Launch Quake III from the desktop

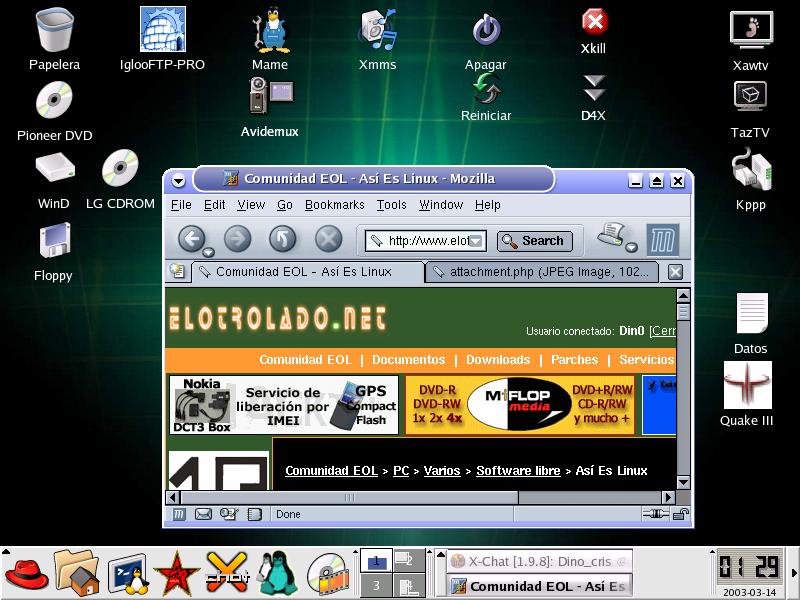pyautogui.click(x=747, y=385)
